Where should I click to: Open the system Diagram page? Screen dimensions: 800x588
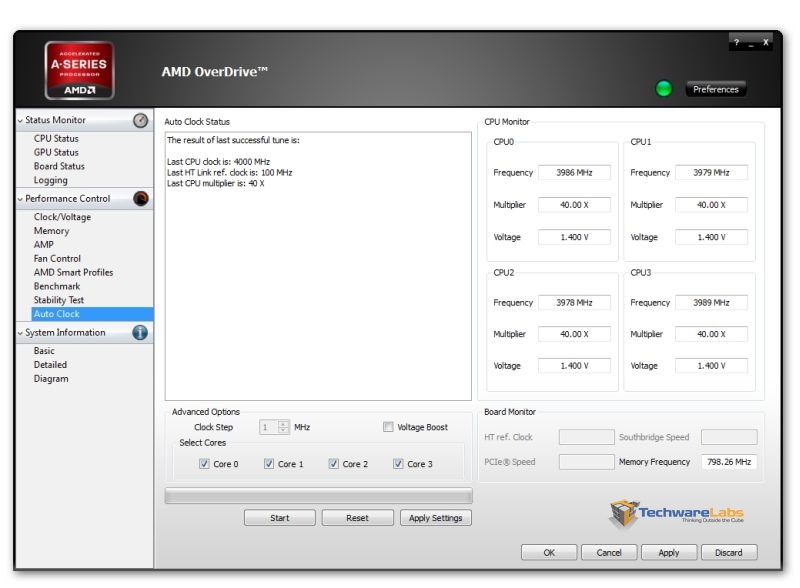(x=51, y=379)
